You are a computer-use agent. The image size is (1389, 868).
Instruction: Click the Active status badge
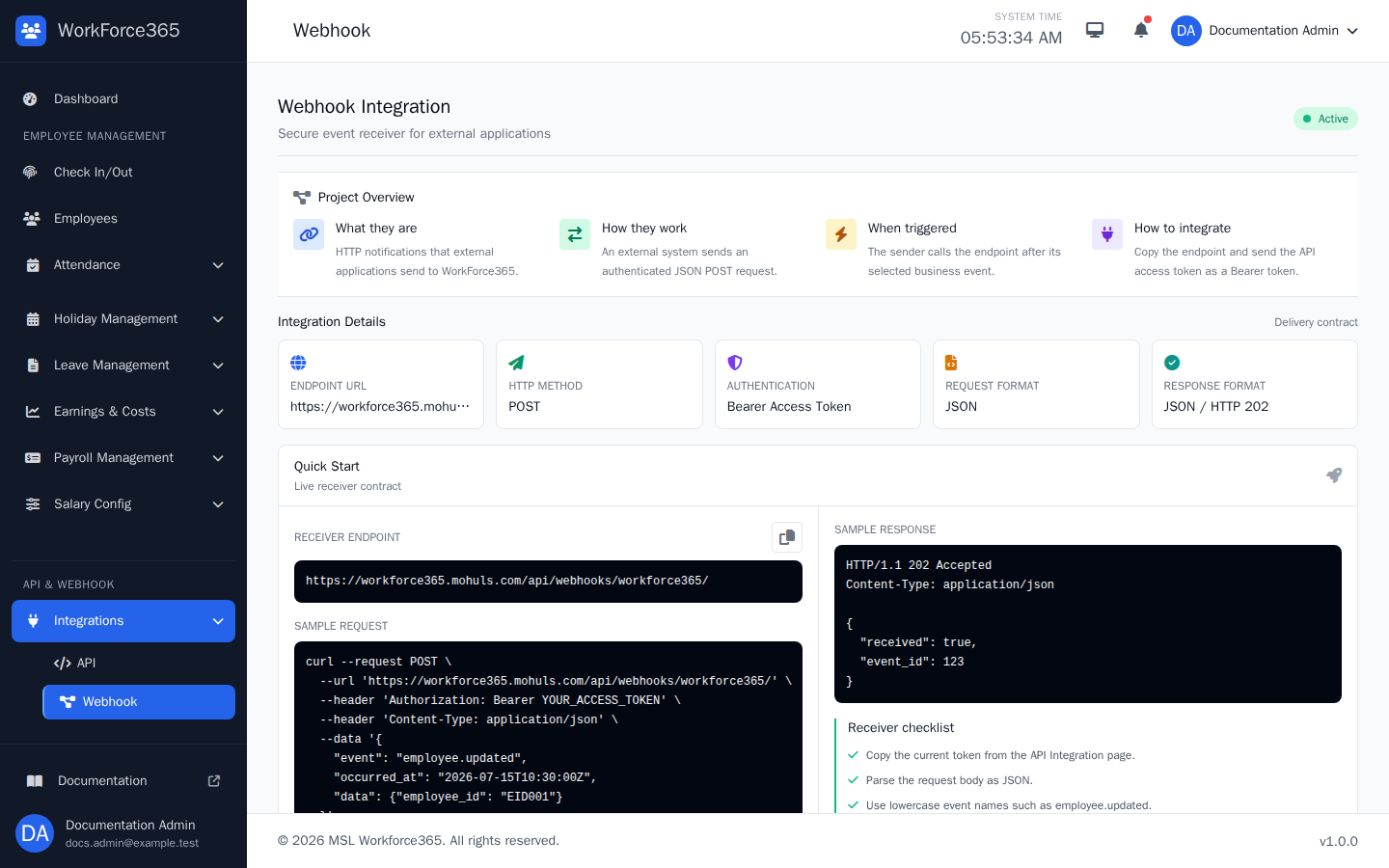(x=1325, y=119)
